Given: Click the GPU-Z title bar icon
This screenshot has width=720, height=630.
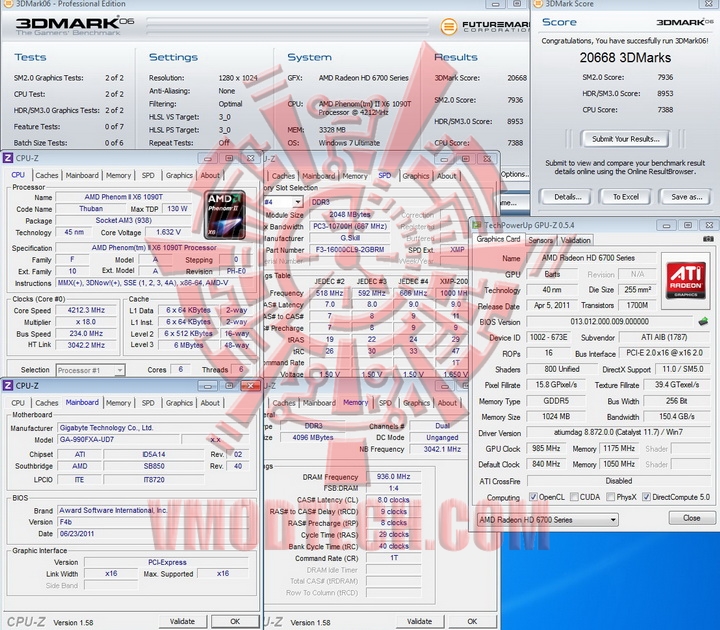Looking at the screenshot, I should [477, 225].
